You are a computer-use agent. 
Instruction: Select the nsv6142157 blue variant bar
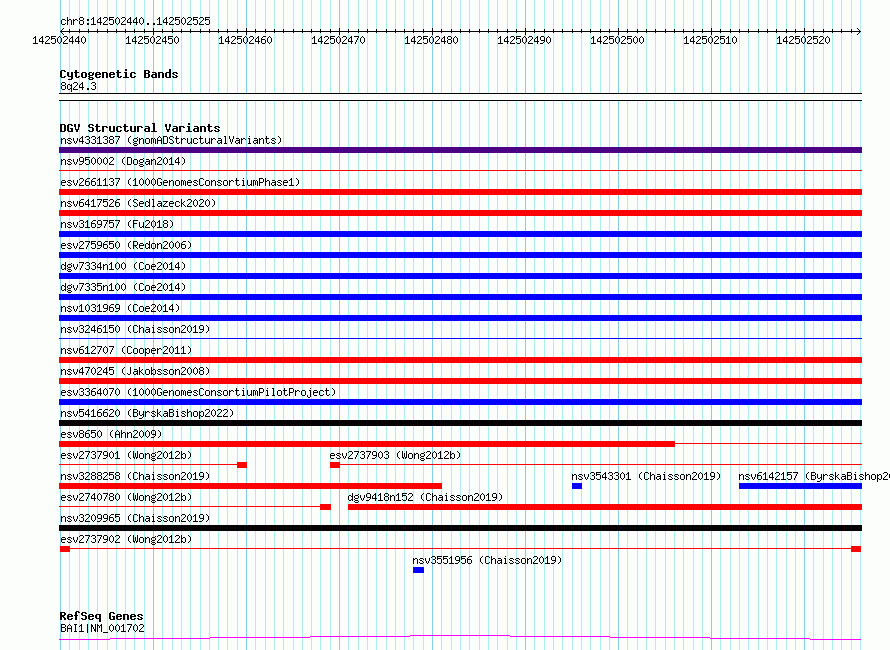(x=799, y=486)
